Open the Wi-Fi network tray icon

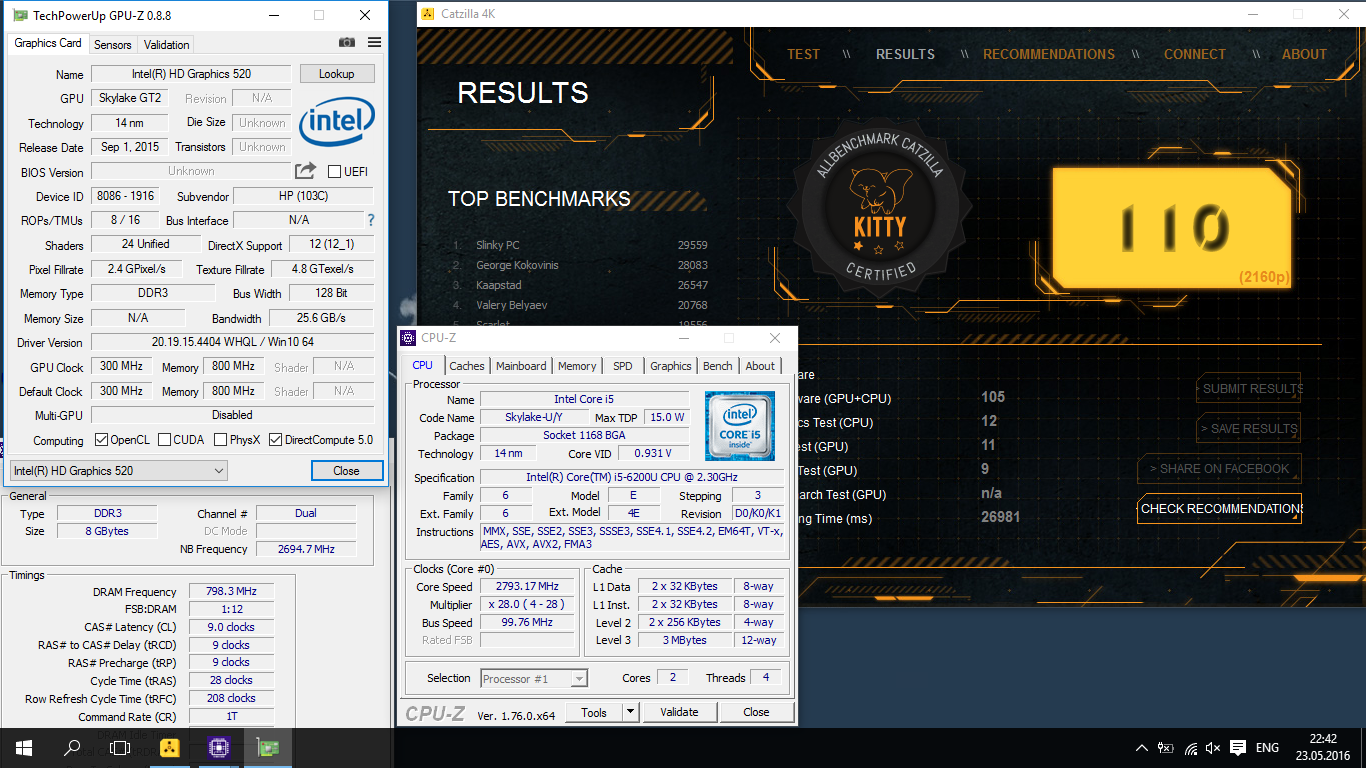pos(1190,748)
